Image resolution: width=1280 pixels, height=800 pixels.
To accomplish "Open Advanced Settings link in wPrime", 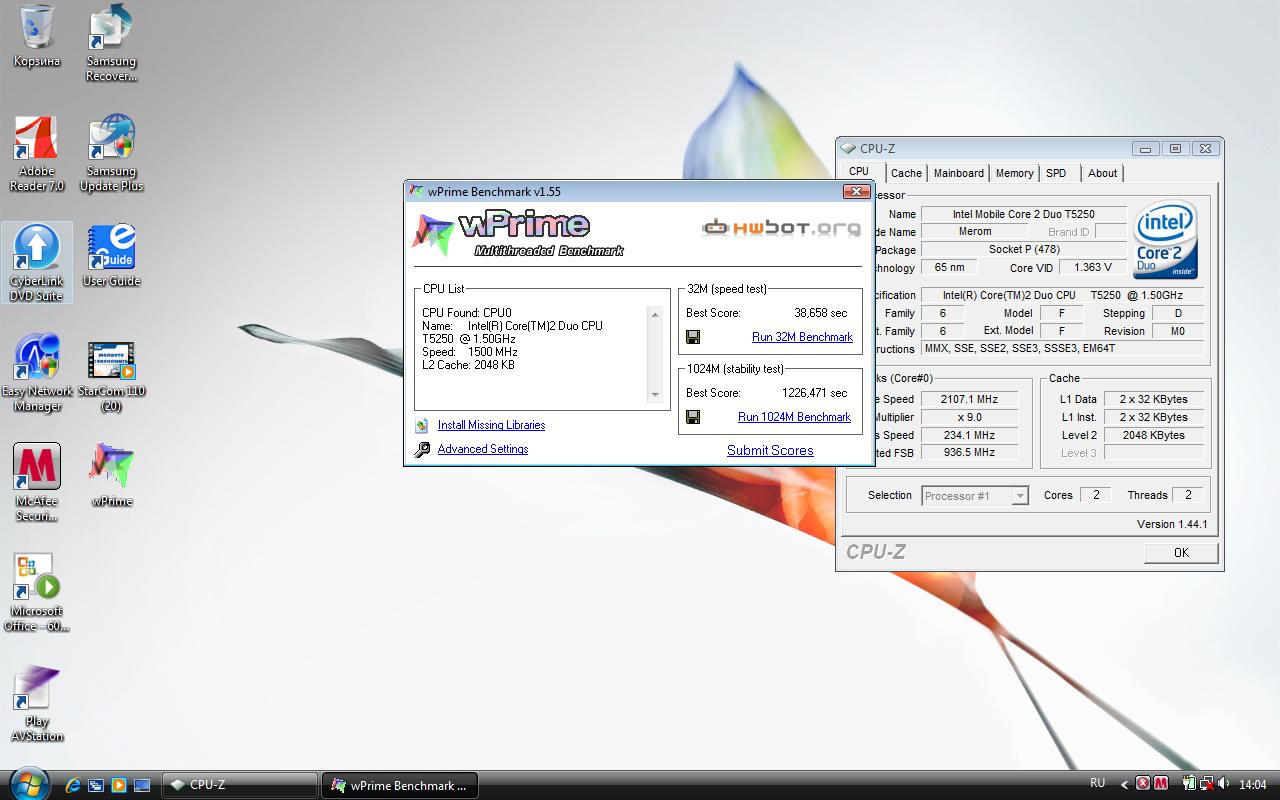I will point(483,449).
